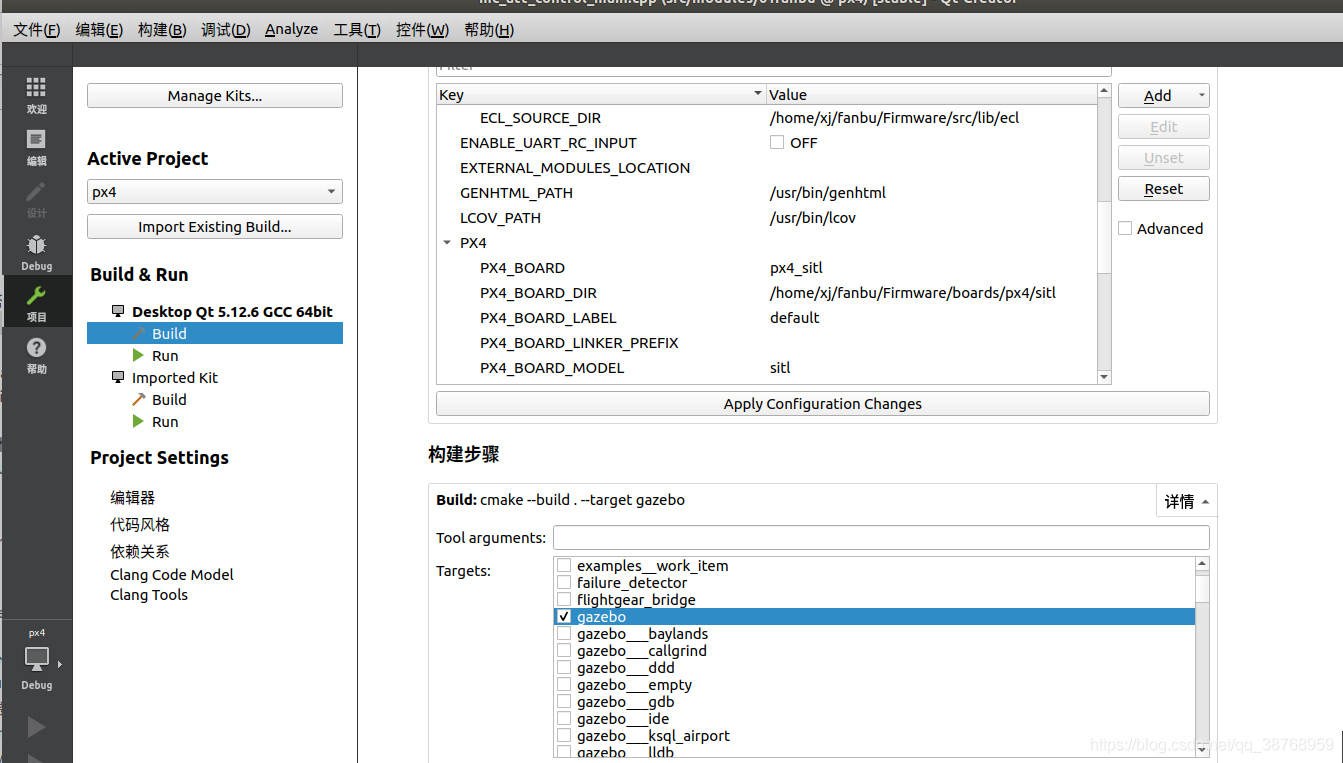Check the gazebo___callgrind target
The image size is (1343, 763).
(564, 650)
